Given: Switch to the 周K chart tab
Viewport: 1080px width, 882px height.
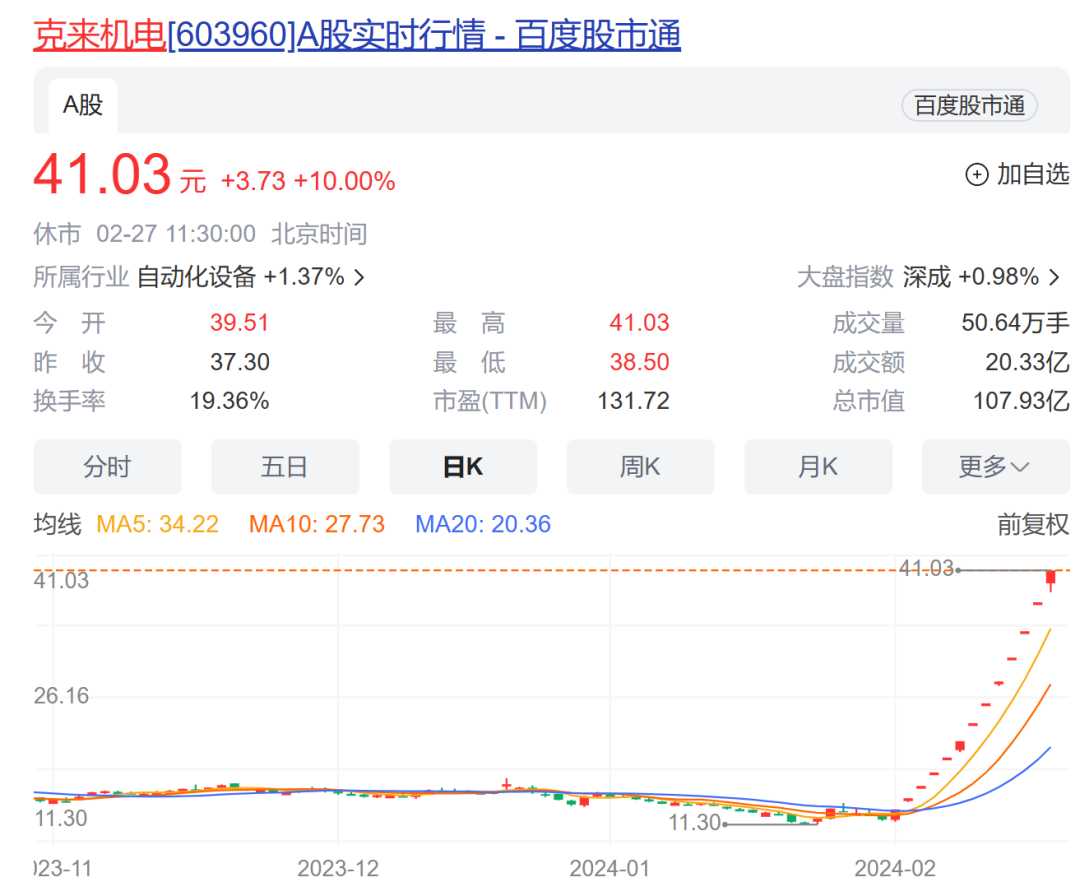Looking at the screenshot, I should click(641, 467).
